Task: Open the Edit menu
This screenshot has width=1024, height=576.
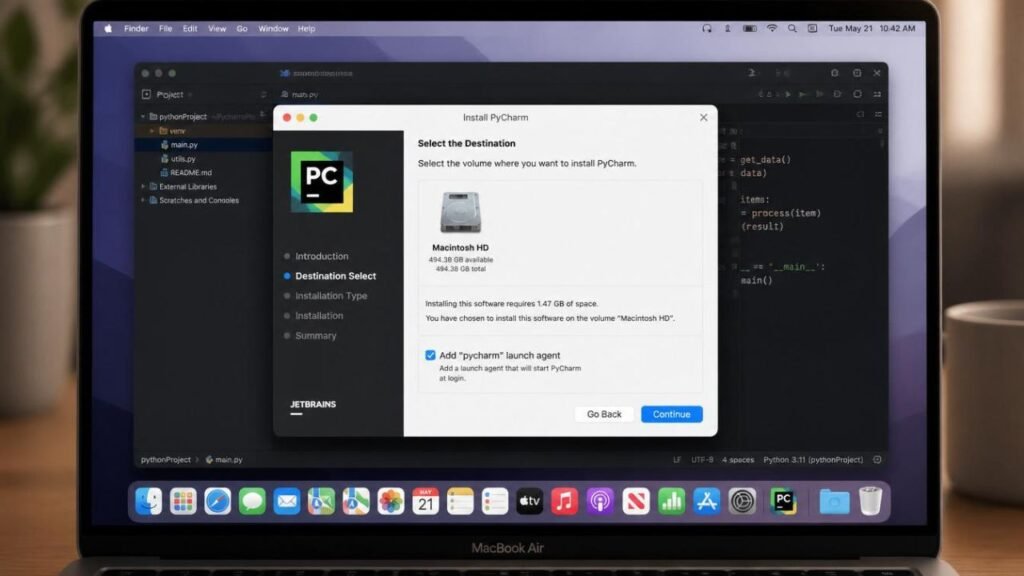Action: click(x=190, y=29)
